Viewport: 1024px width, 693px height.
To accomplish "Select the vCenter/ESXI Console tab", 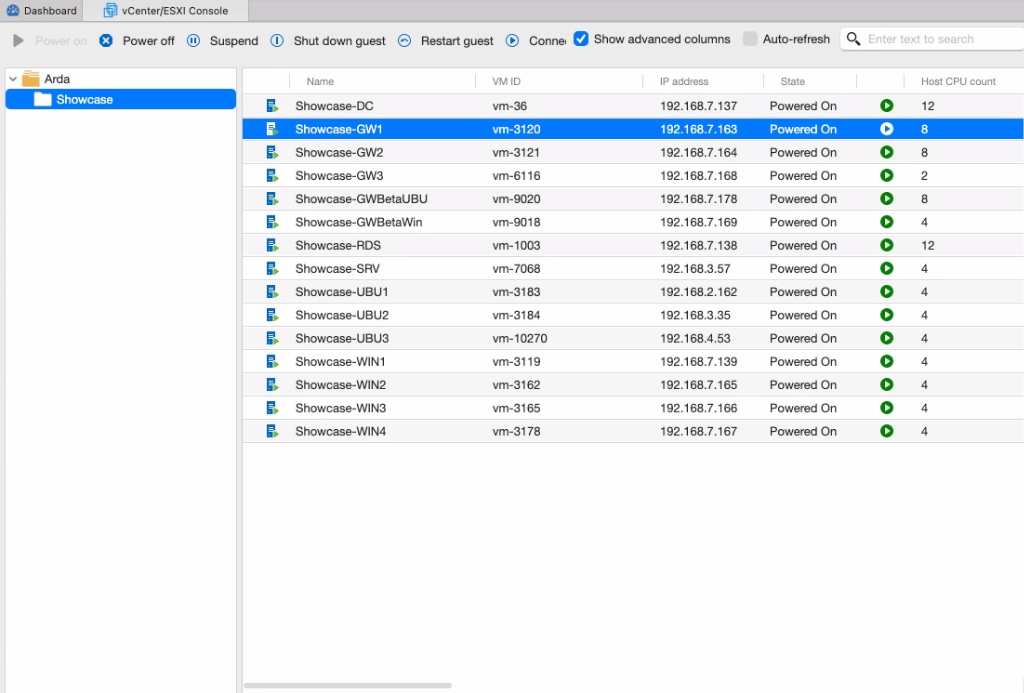I will (x=166, y=11).
